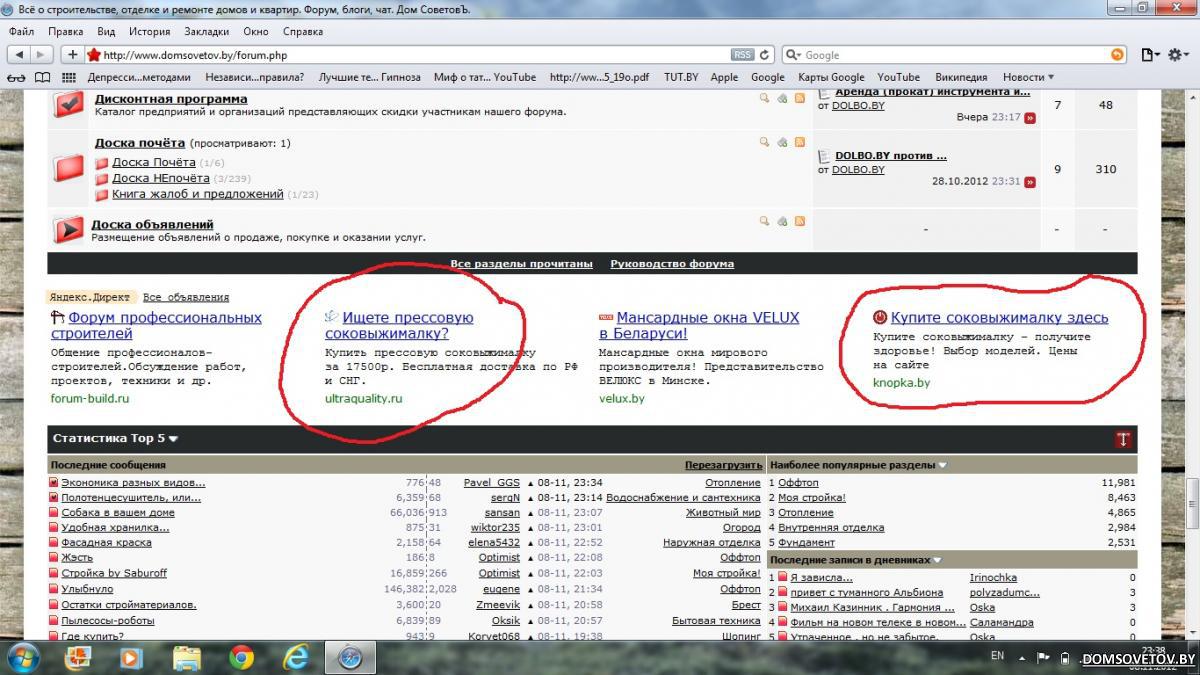Open the Закладки menu
The width and height of the screenshot is (1200, 675).
(x=206, y=31)
